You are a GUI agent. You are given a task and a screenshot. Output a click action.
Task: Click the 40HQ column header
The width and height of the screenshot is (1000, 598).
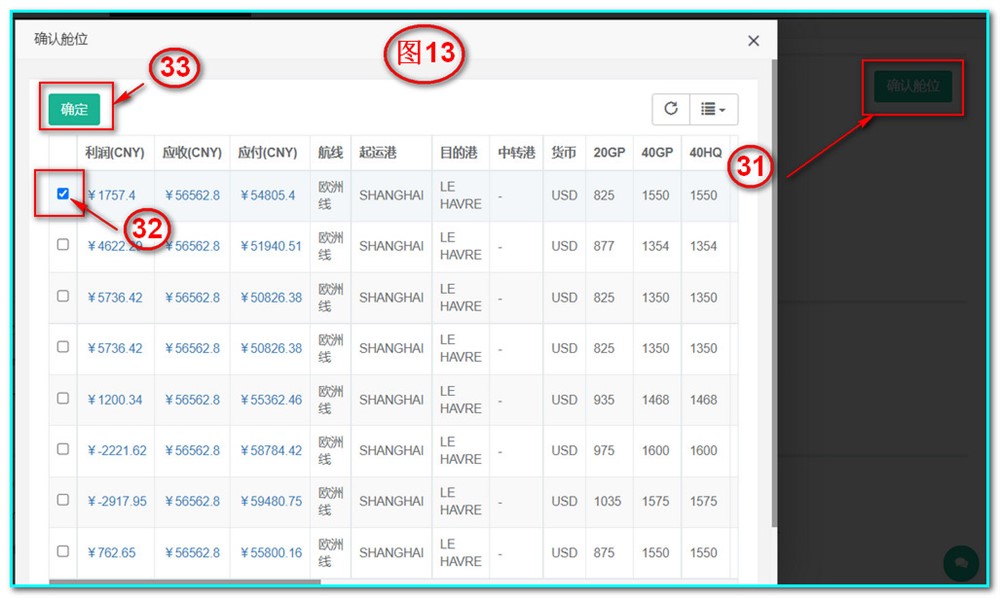pyautogui.click(x=704, y=153)
